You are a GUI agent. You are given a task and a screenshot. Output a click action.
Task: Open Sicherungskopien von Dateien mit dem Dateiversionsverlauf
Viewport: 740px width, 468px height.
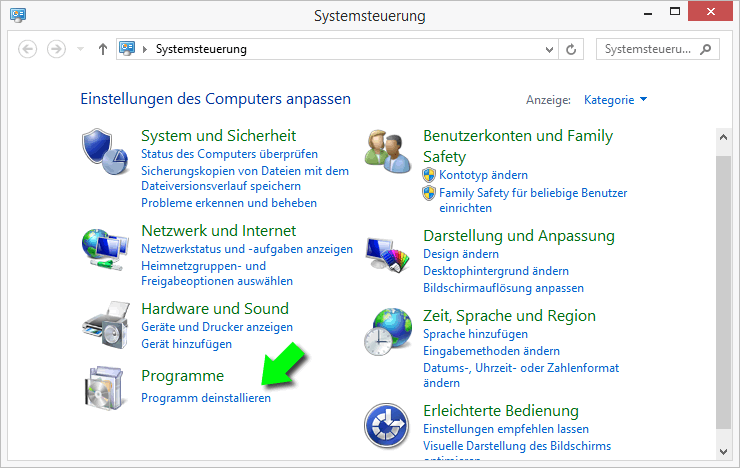tap(245, 178)
